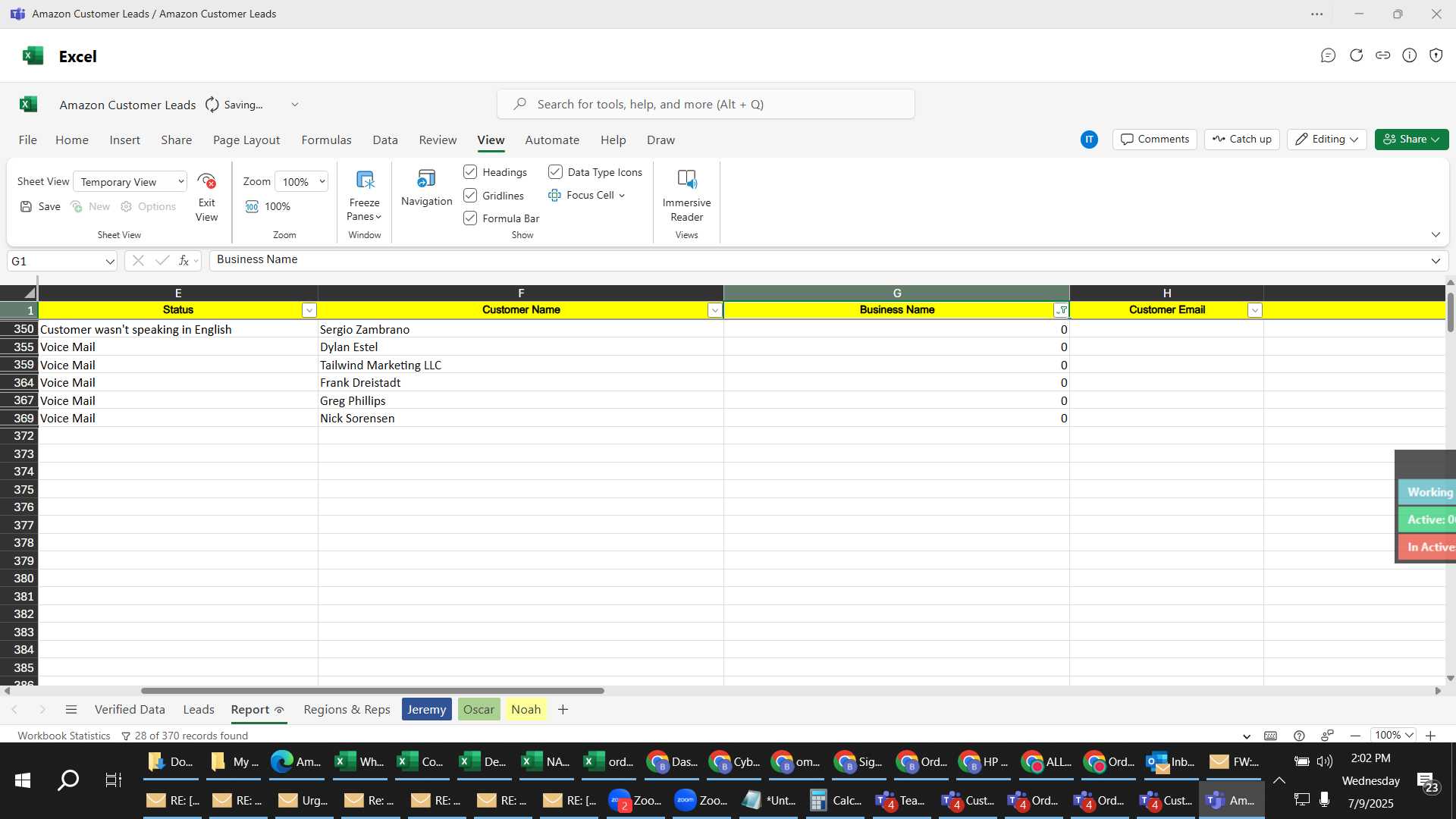The height and width of the screenshot is (819, 1456).
Task: Toggle the Gridlines checkbox
Action: tap(470, 196)
